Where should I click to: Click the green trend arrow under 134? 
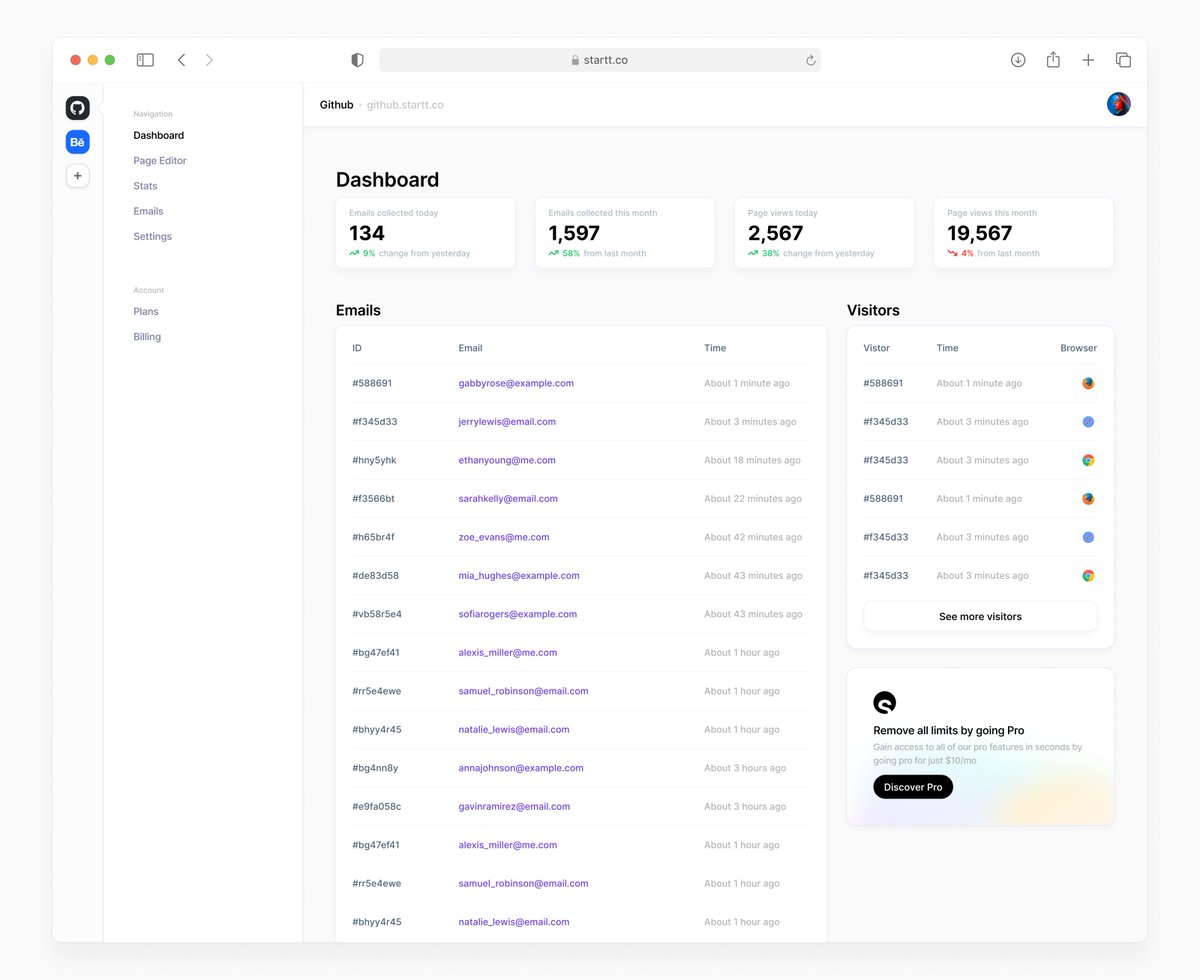point(354,253)
